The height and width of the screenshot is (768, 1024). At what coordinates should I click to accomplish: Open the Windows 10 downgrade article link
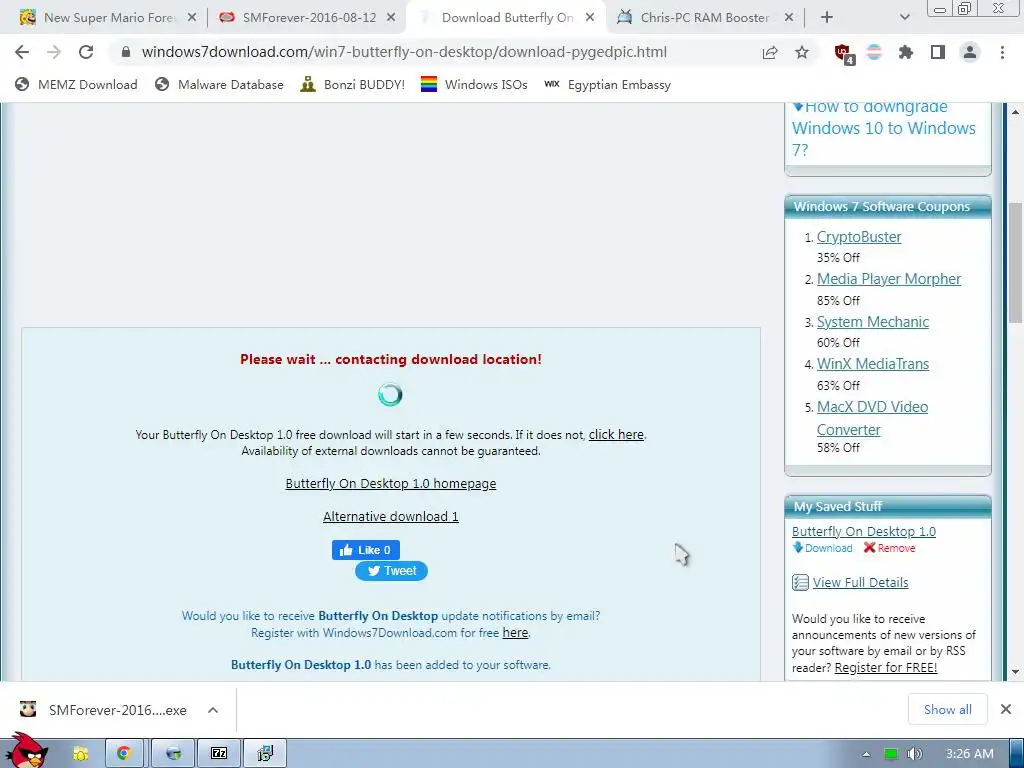point(884,129)
